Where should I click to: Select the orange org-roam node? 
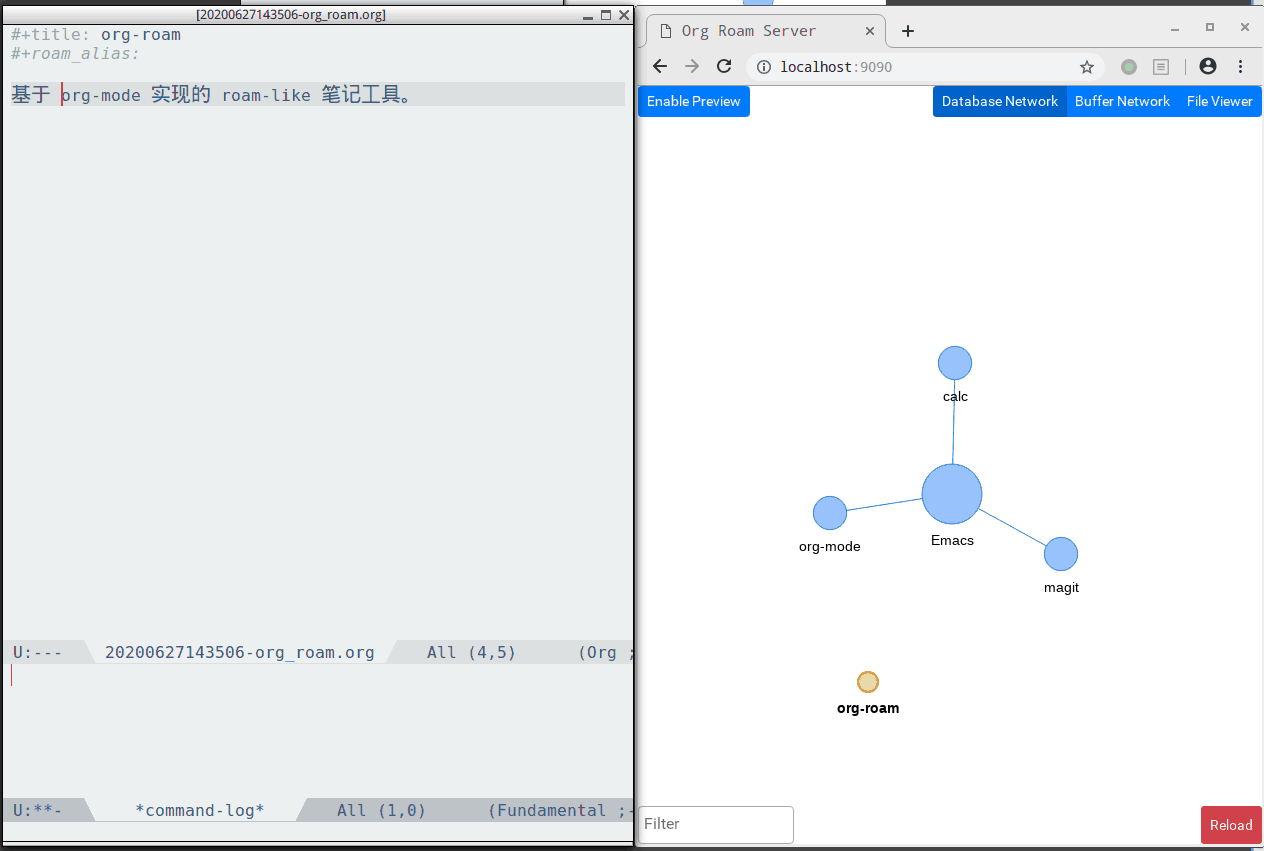coord(868,682)
